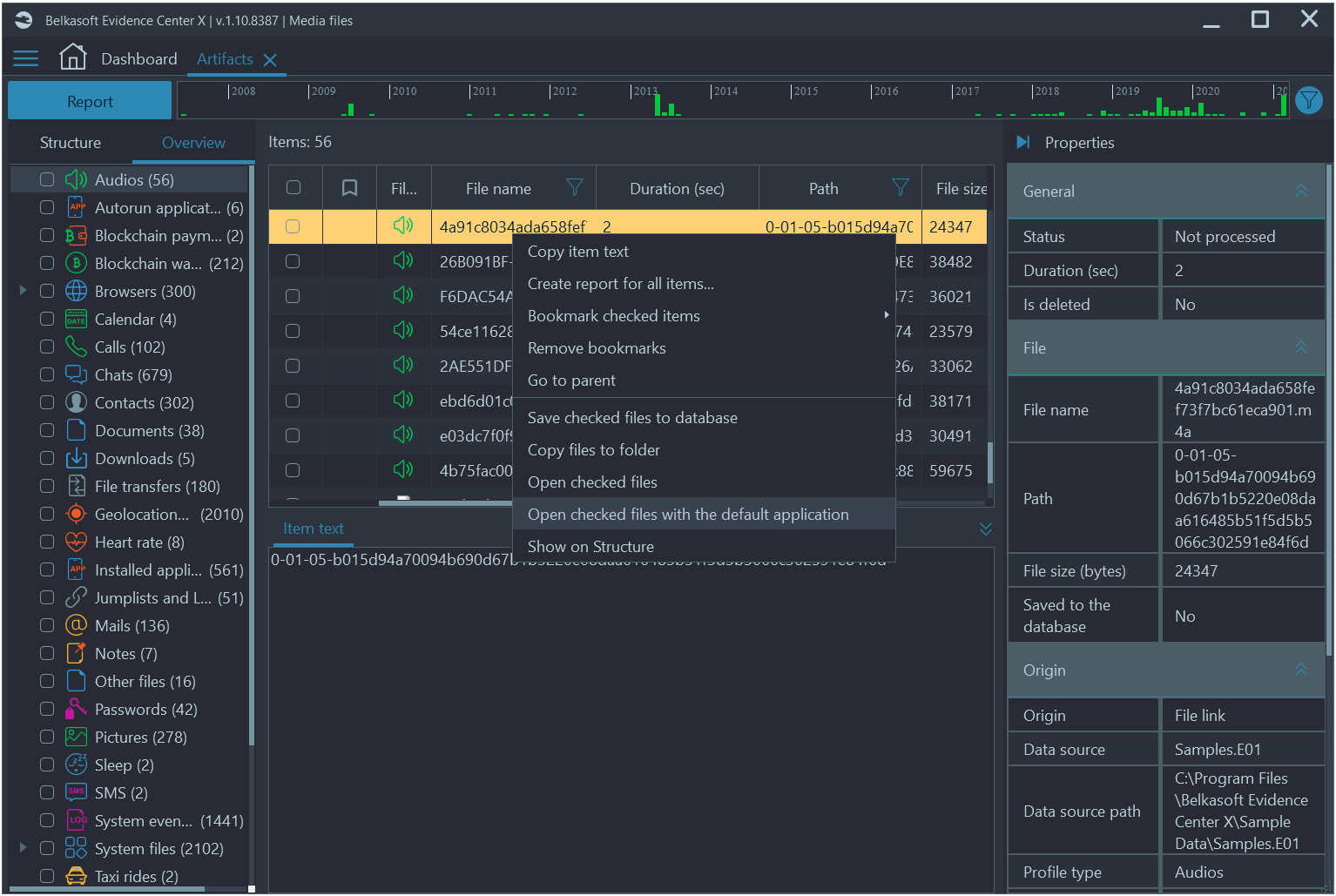Click the Notes pencil icon

77,653
